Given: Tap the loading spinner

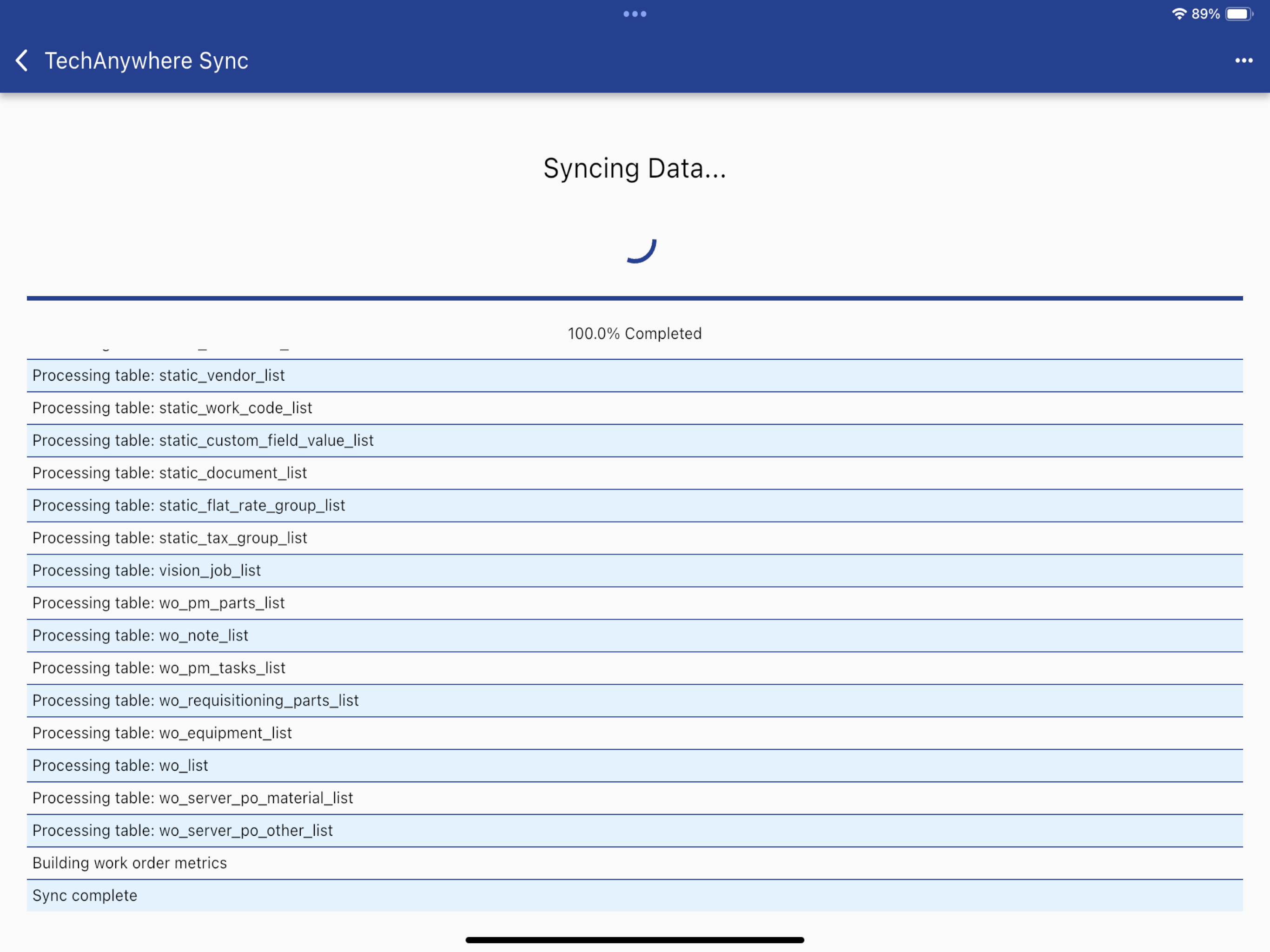Looking at the screenshot, I should click(x=641, y=251).
